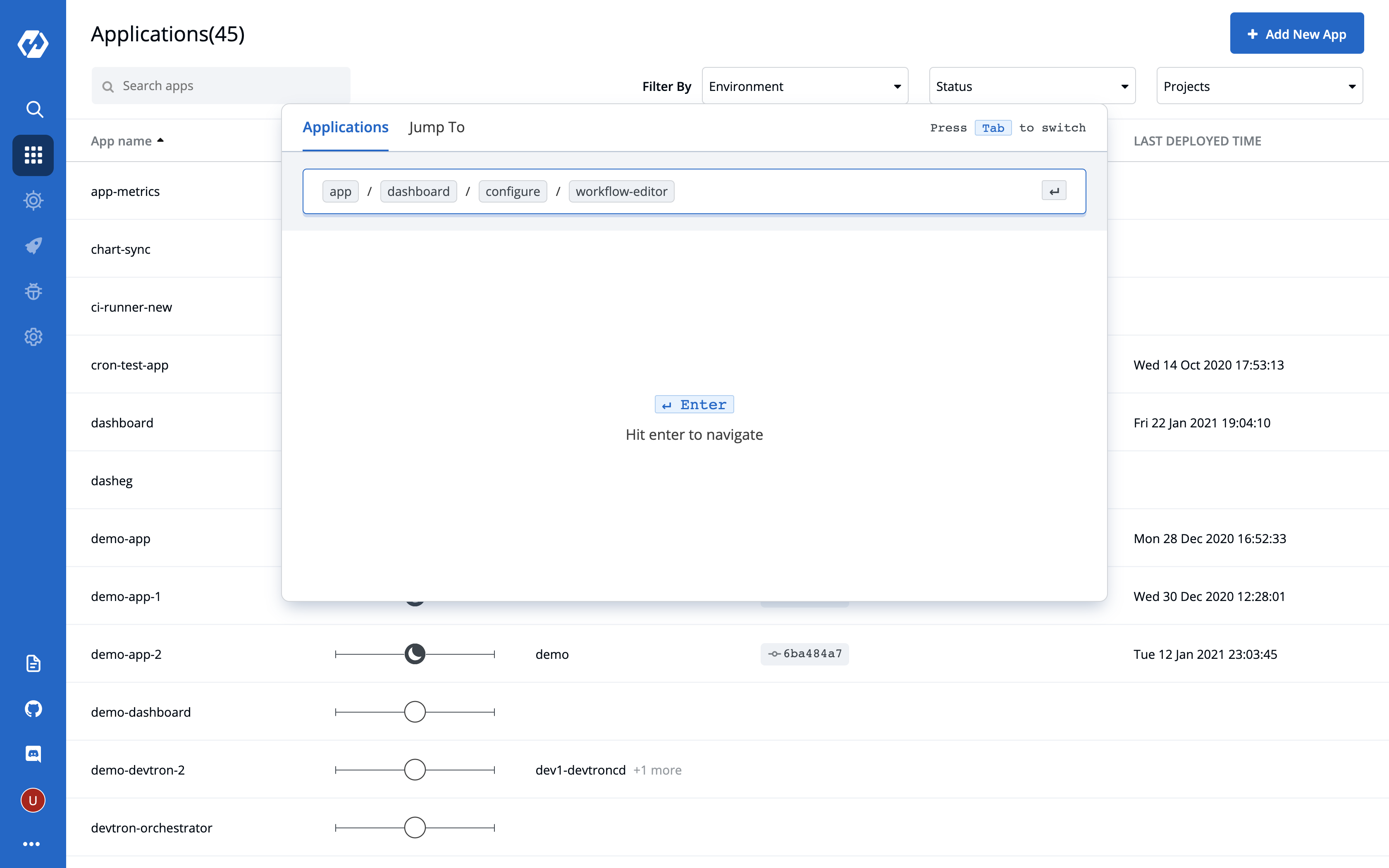This screenshot has width=1389, height=868.
Task: Click the Search apps input field
Action: [x=221, y=86]
